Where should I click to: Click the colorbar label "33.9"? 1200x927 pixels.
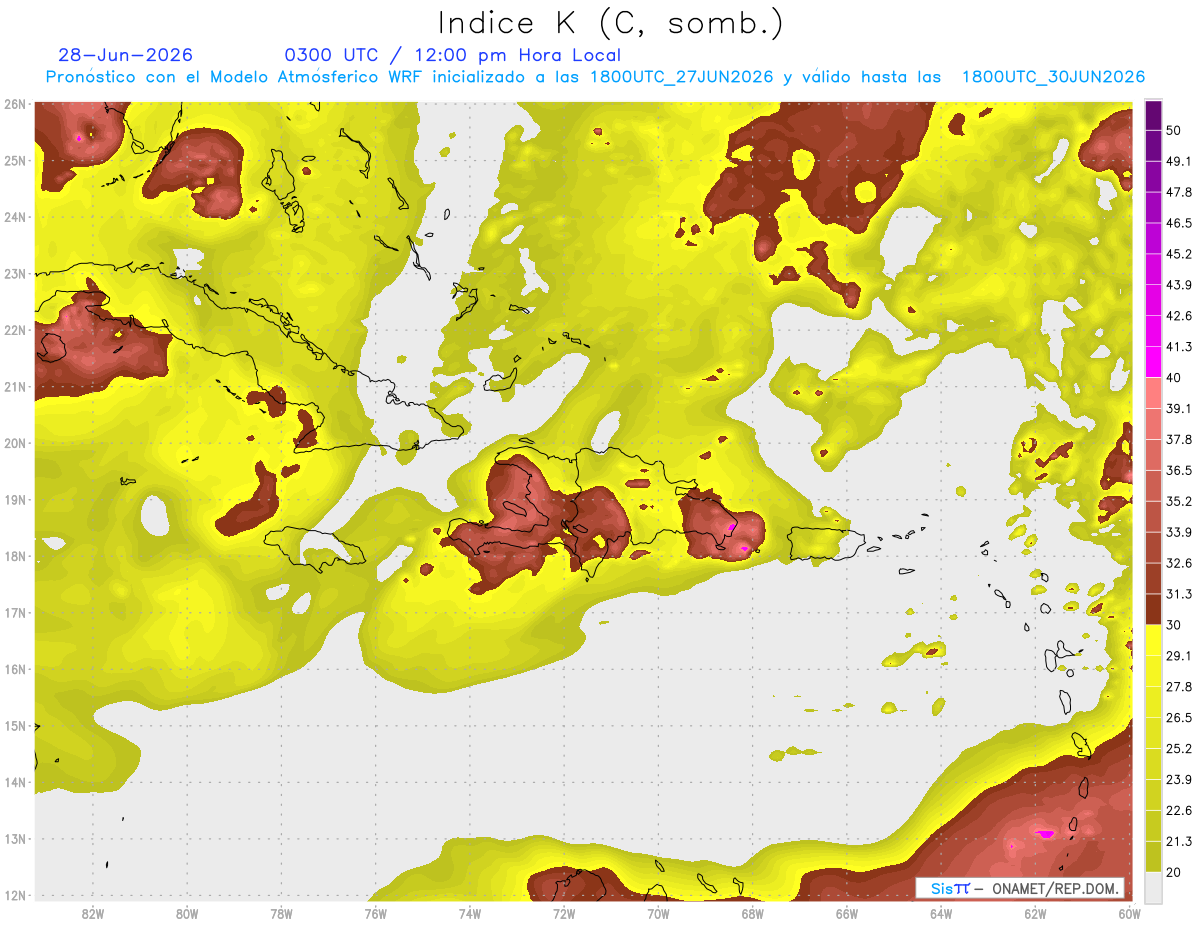pos(1178,532)
